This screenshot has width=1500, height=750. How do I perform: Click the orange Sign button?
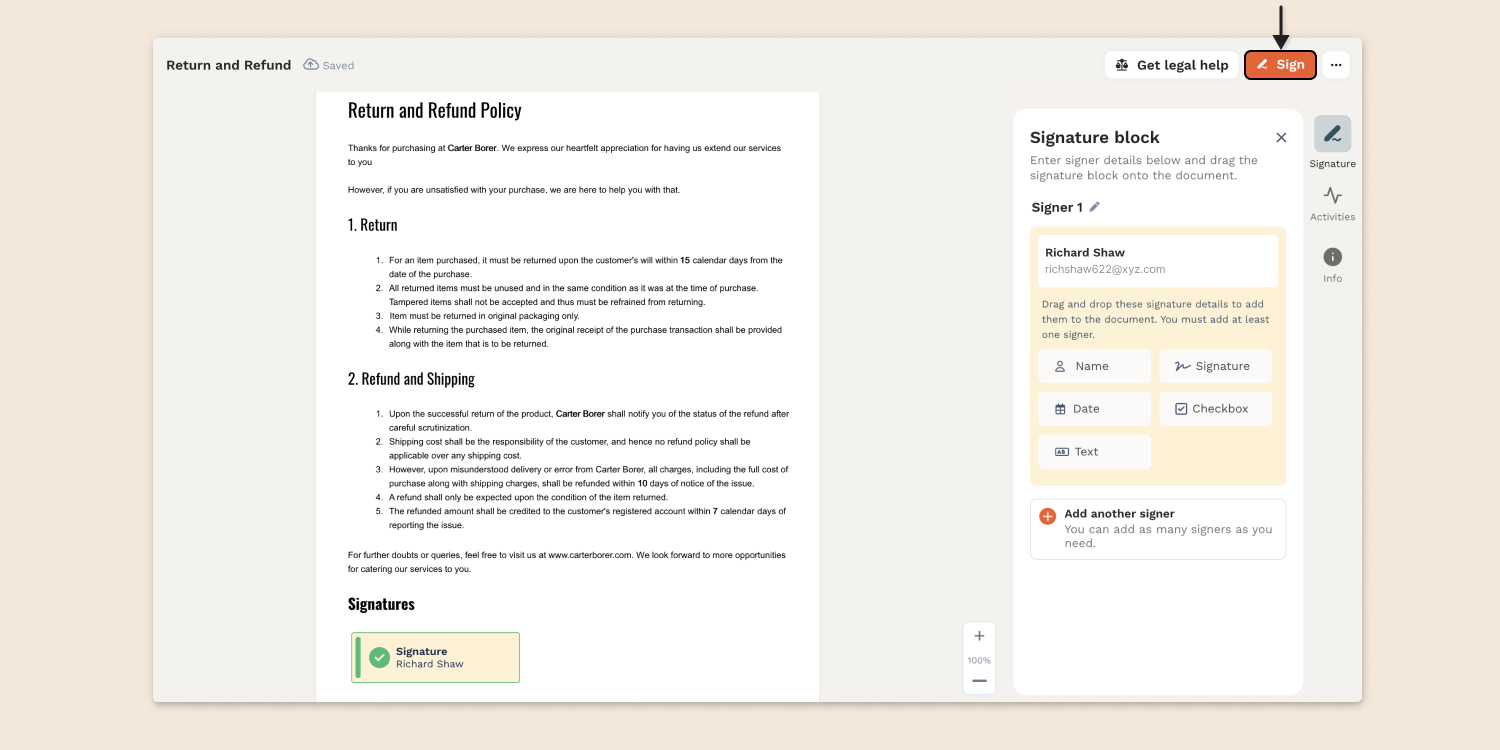1280,65
